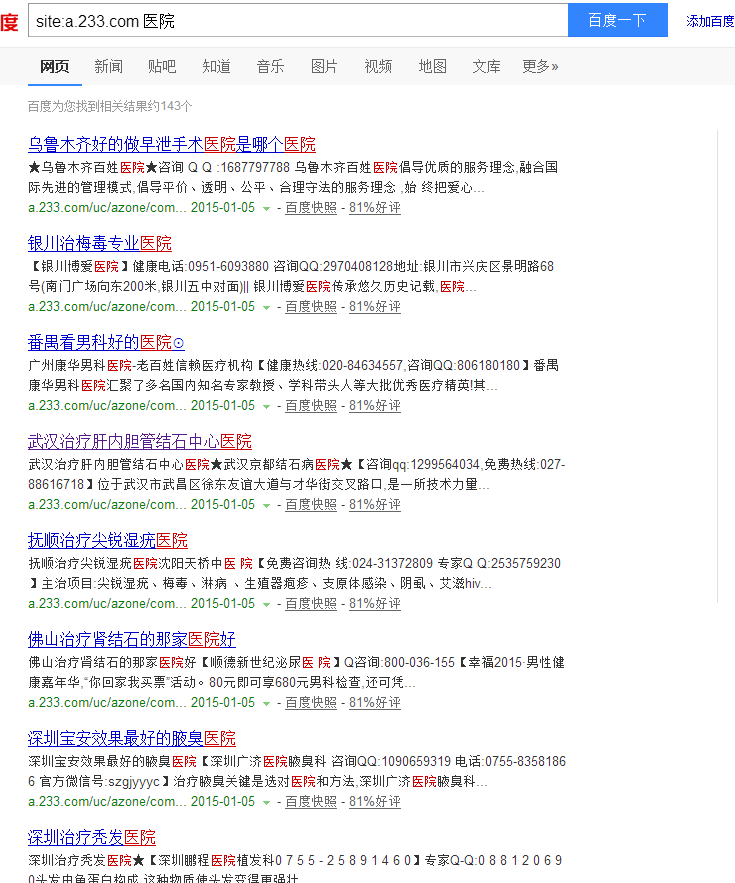735x883 pixels.
Task: Click the official-site icon after 番禺看男科好的医院
Action: [179, 343]
